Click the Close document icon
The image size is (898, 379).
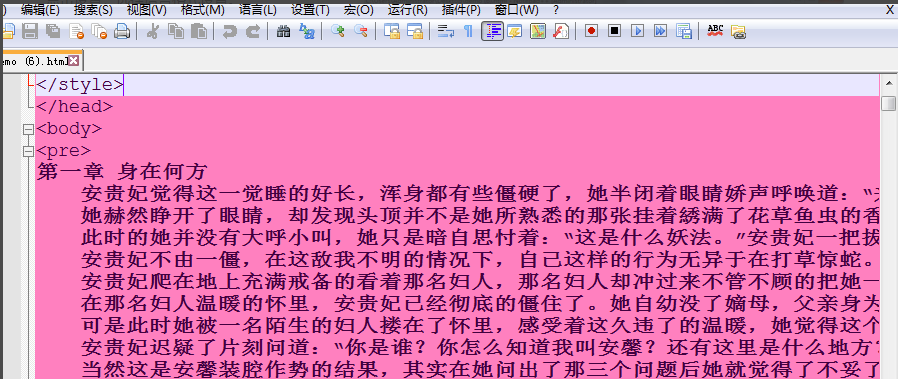point(76,31)
